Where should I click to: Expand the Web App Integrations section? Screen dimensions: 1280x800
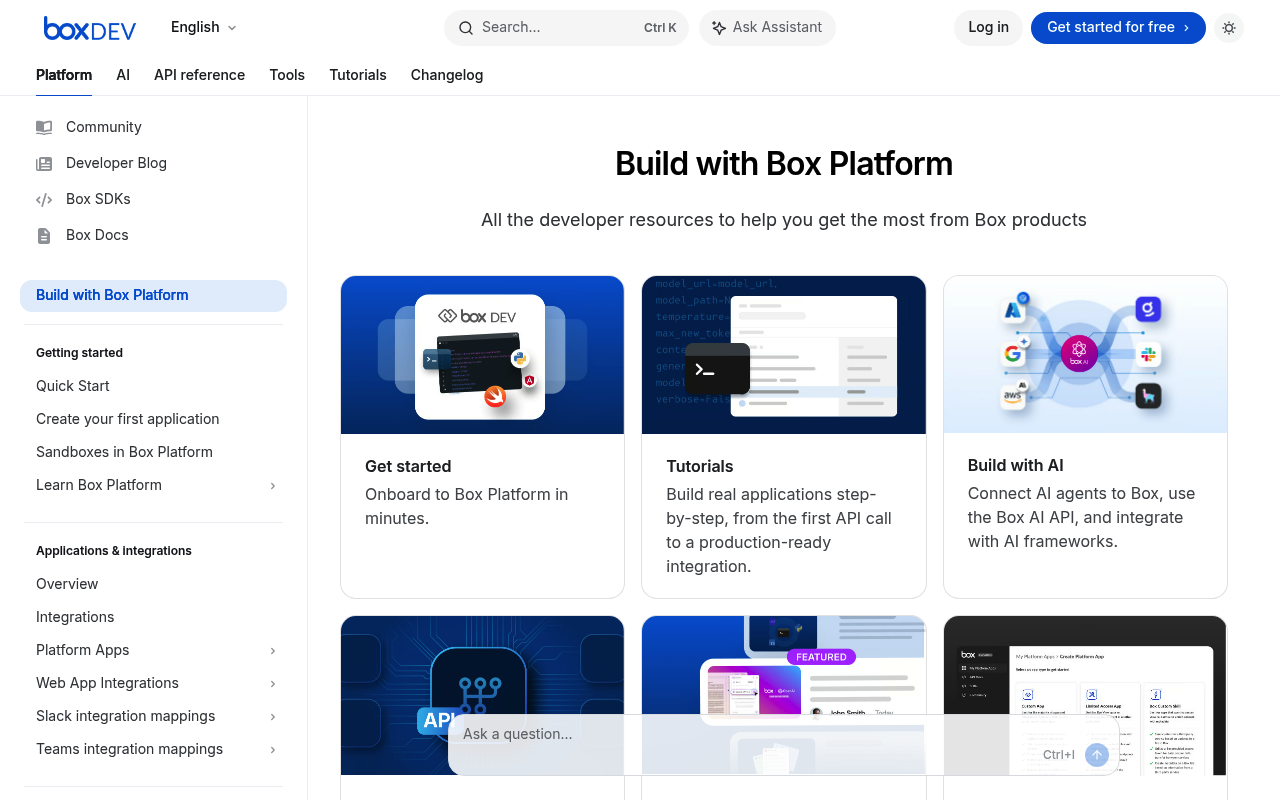[273, 684]
